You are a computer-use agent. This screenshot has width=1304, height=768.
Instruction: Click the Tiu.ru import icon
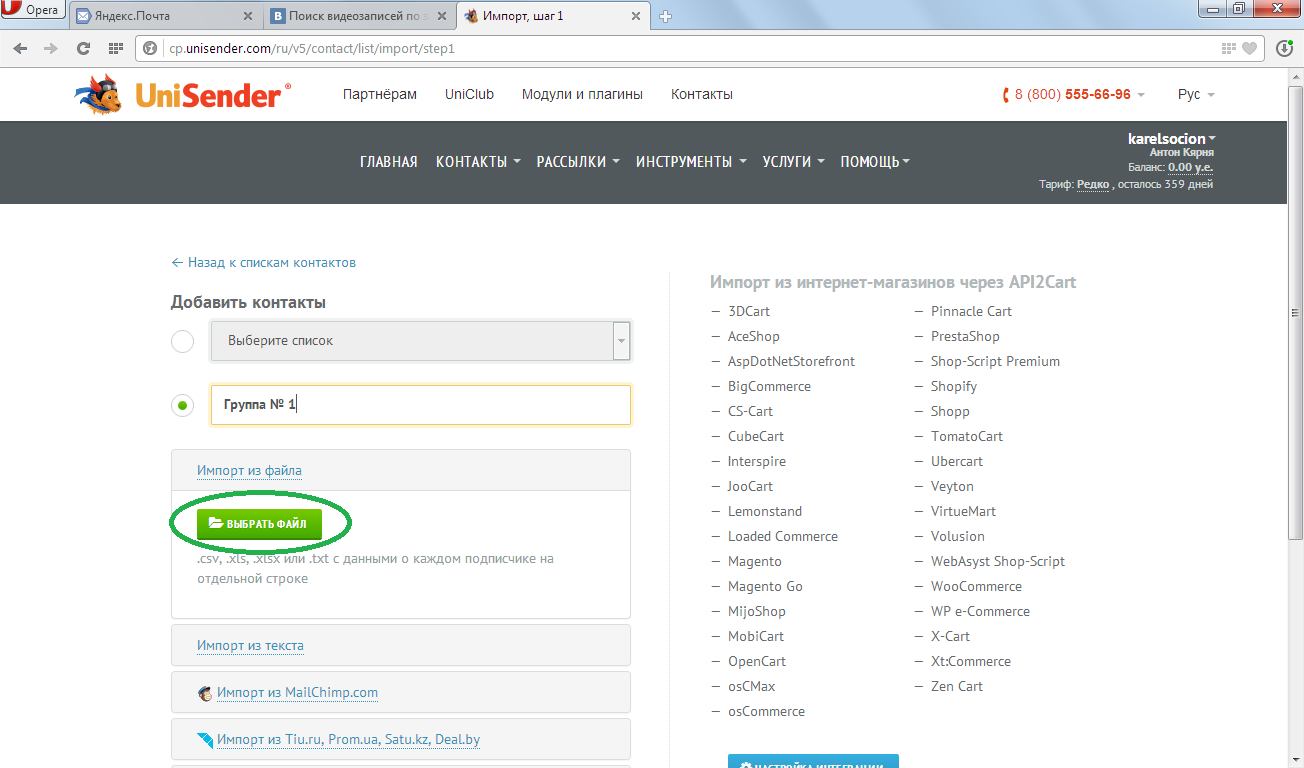coord(205,740)
